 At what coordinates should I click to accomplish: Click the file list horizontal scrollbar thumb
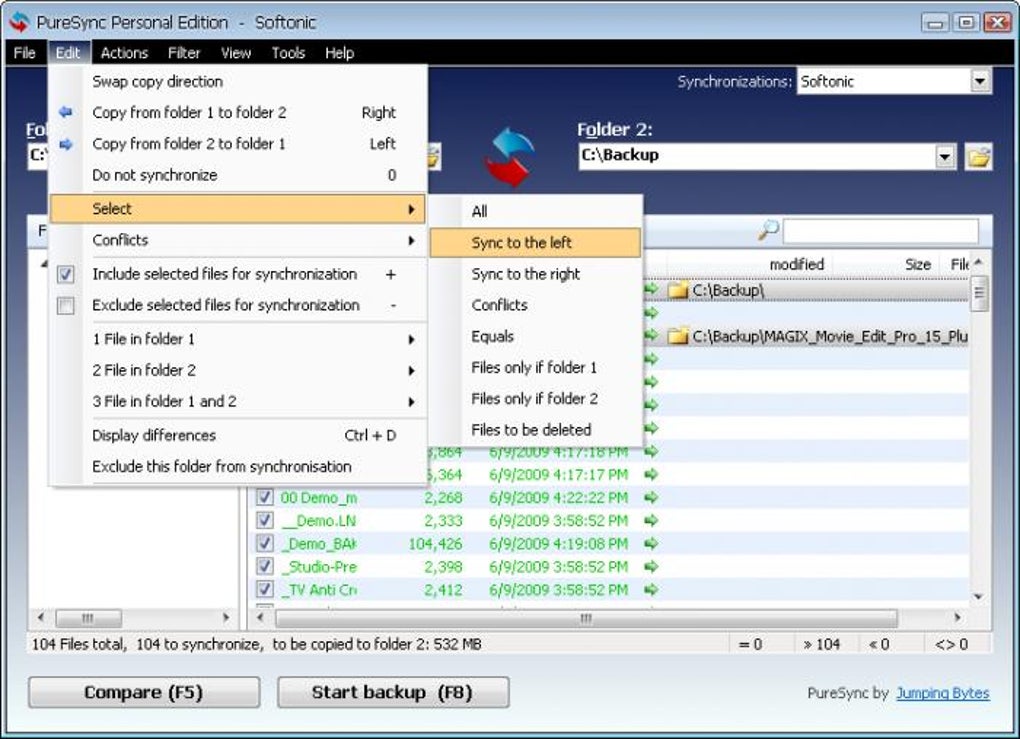[x=586, y=618]
